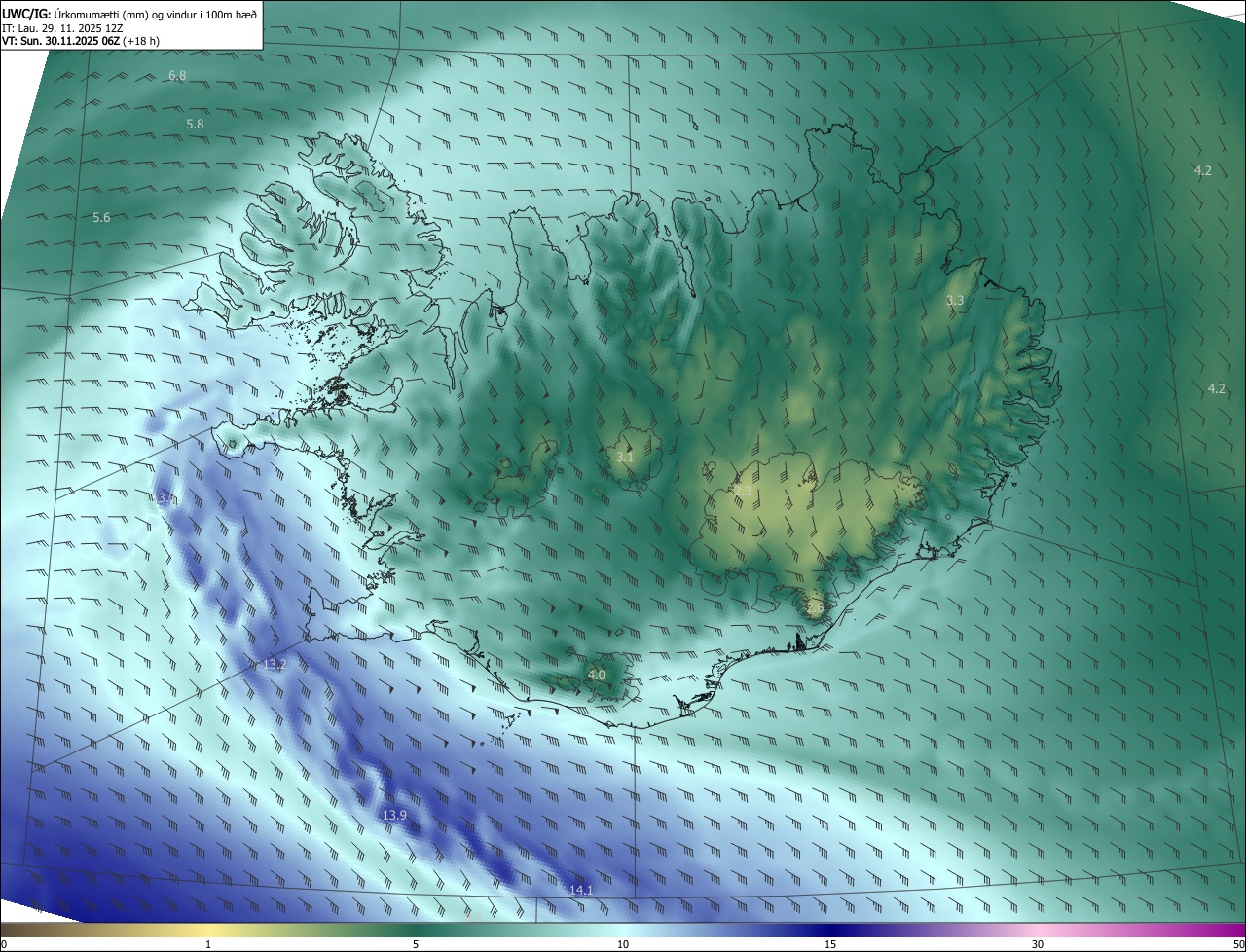Select the 3.3 value label over eastern Iceland

[955, 300]
